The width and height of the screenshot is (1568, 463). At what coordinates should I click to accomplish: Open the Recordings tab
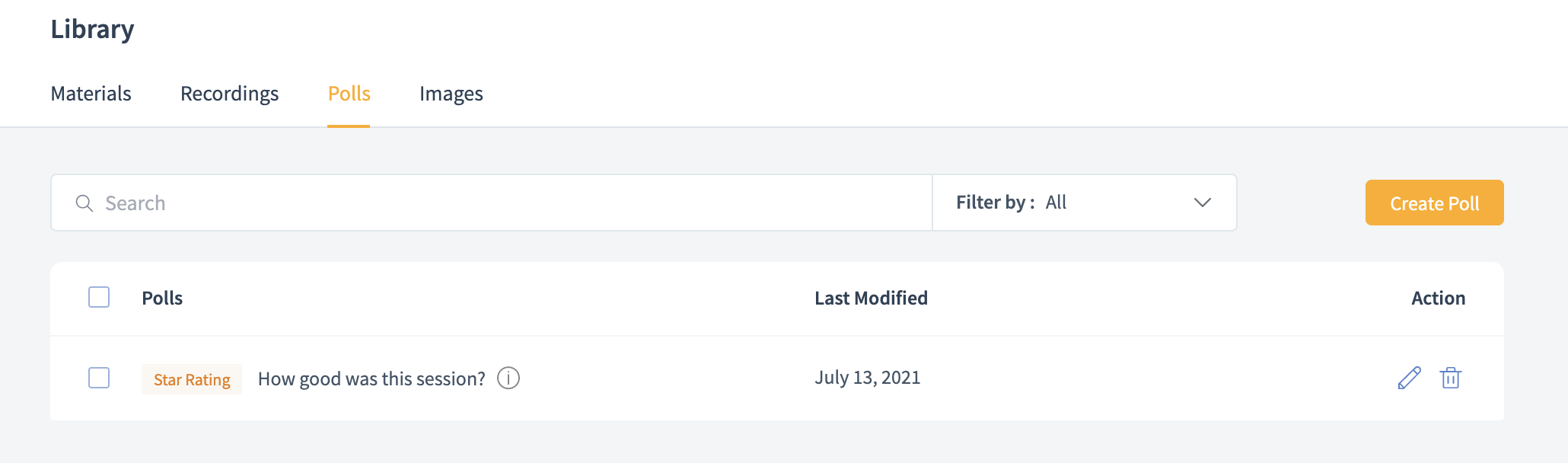pyautogui.click(x=229, y=94)
